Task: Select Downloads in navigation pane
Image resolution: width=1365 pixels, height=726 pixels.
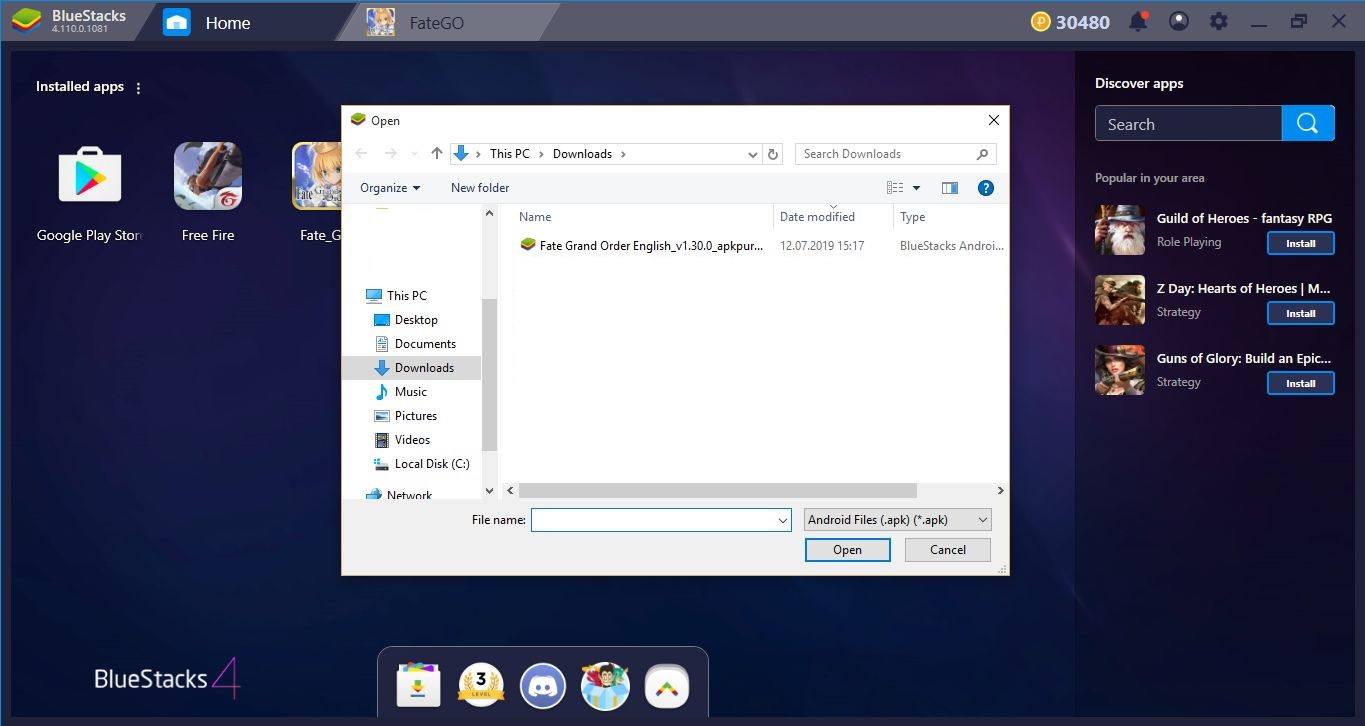Action: tap(411, 368)
